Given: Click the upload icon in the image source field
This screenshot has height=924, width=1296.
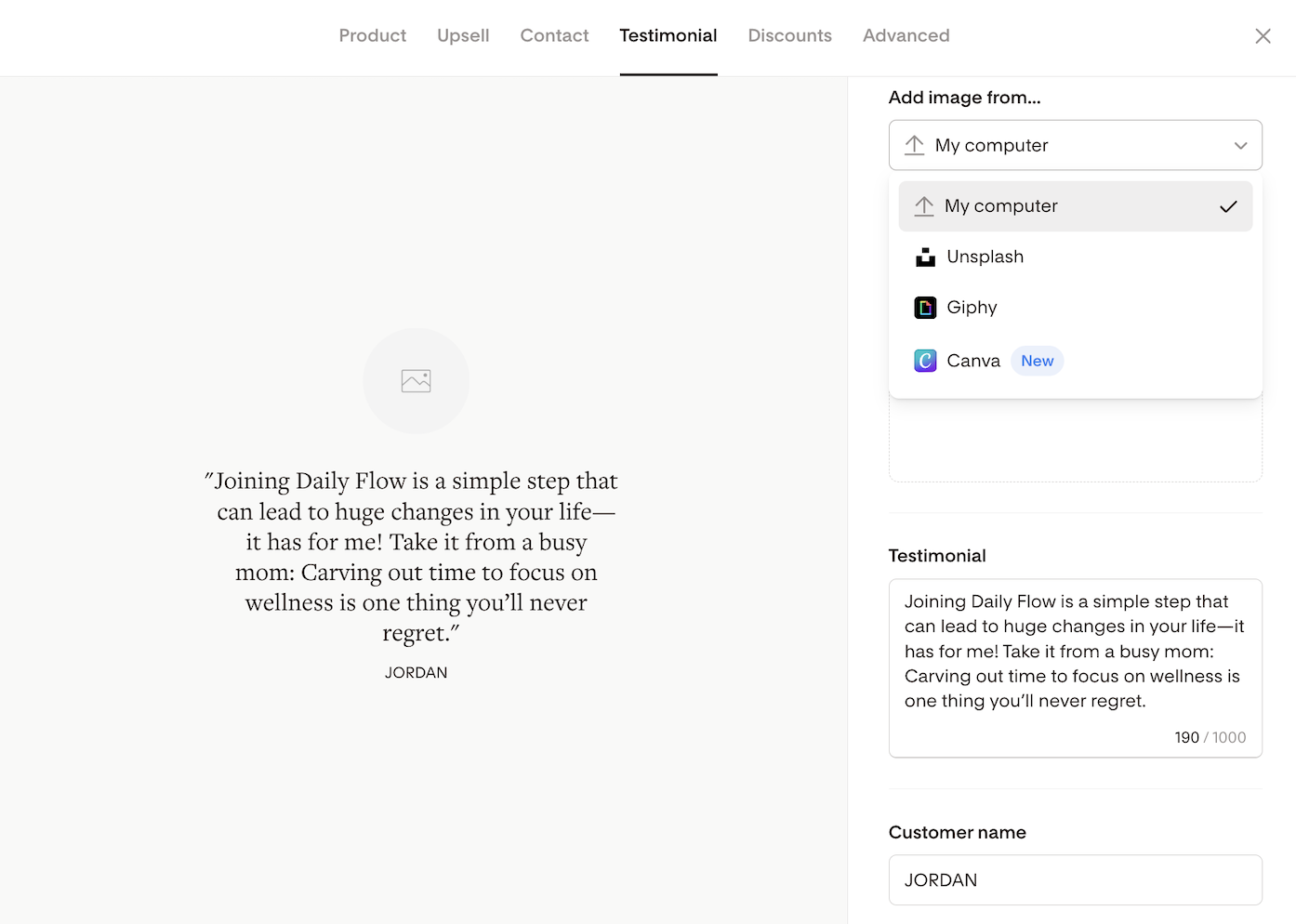Looking at the screenshot, I should [914, 145].
